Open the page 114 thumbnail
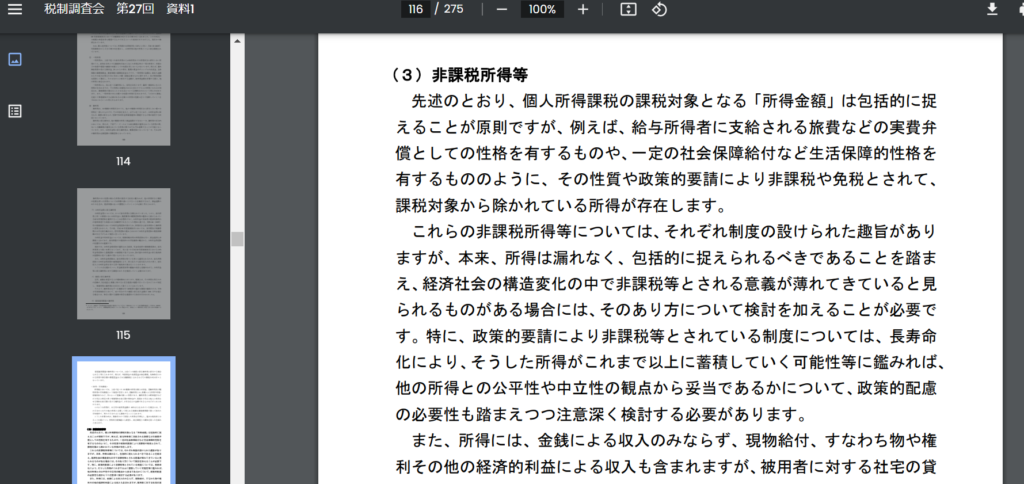 [123, 90]
